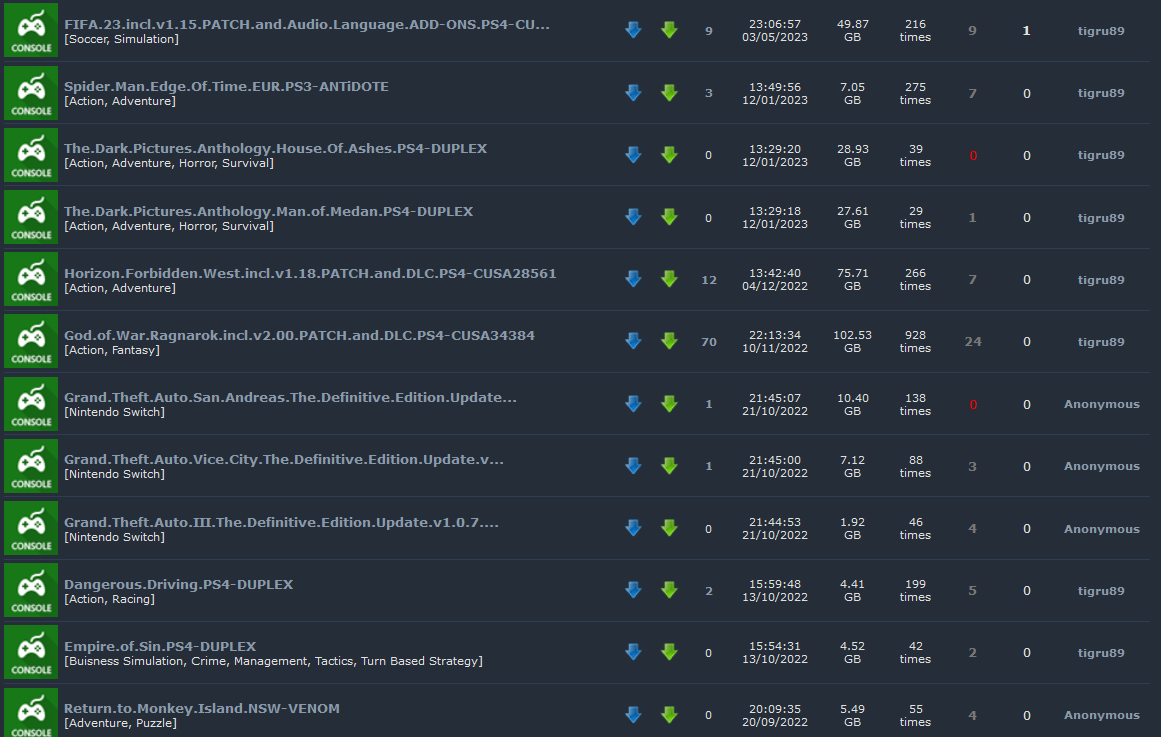Click the console category icon for FIFA.23
The image size is (1161, 737).
[x=31, y=30]
